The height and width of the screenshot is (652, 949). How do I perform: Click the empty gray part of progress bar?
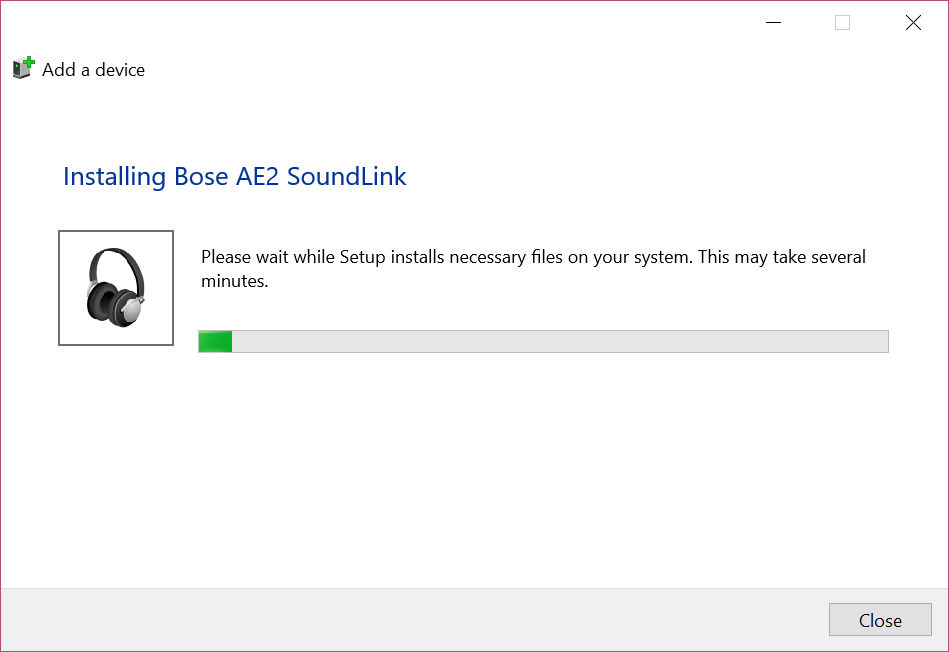[x=560, y=342]
